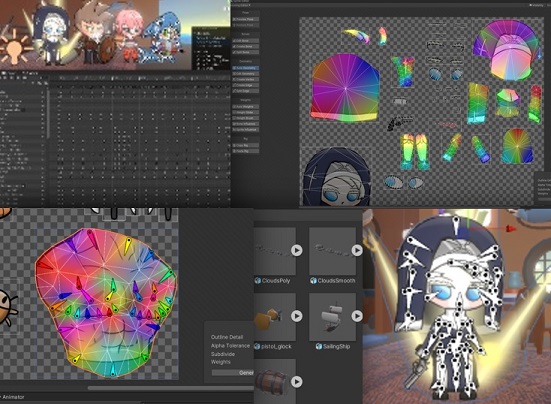Click the prefab cube icon beside pistol_glock
Screen dimensions: 551x404
point(258,346)
